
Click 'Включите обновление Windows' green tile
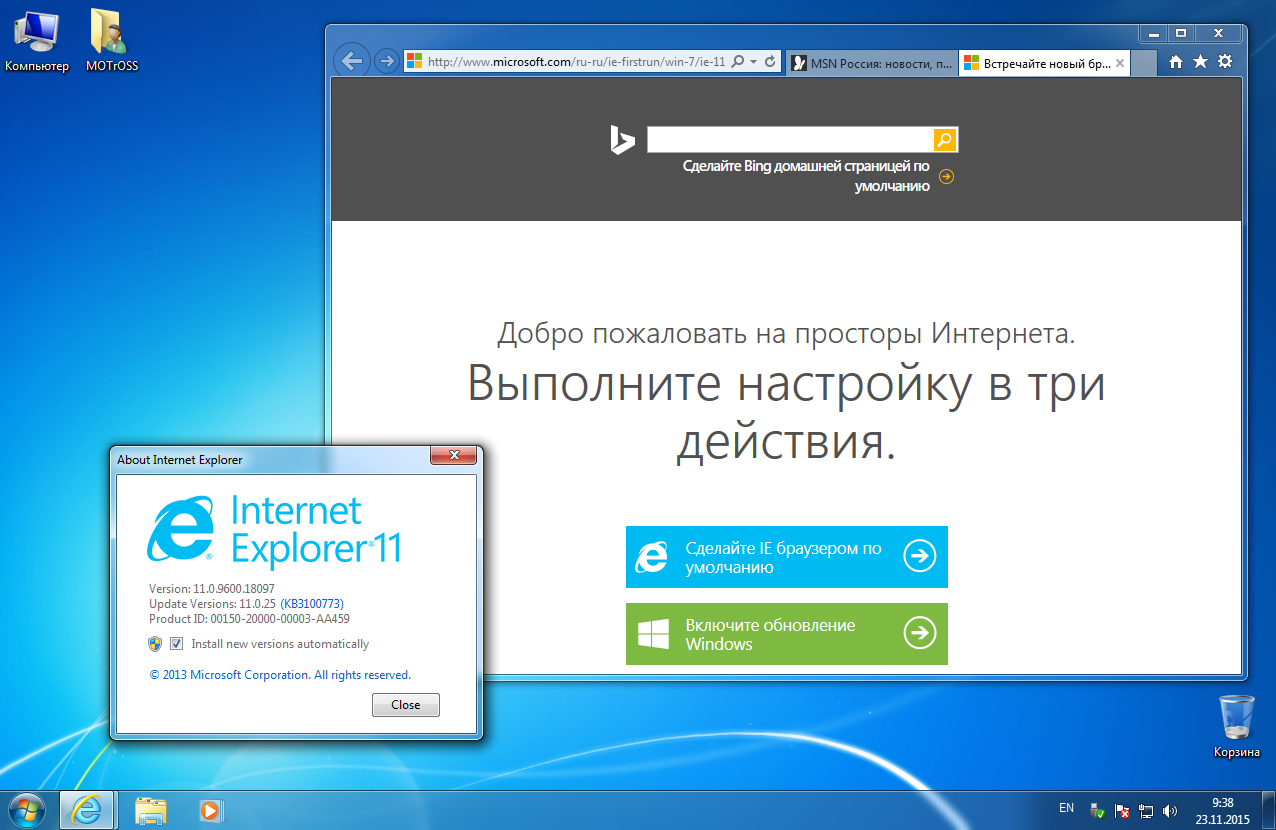786,634
